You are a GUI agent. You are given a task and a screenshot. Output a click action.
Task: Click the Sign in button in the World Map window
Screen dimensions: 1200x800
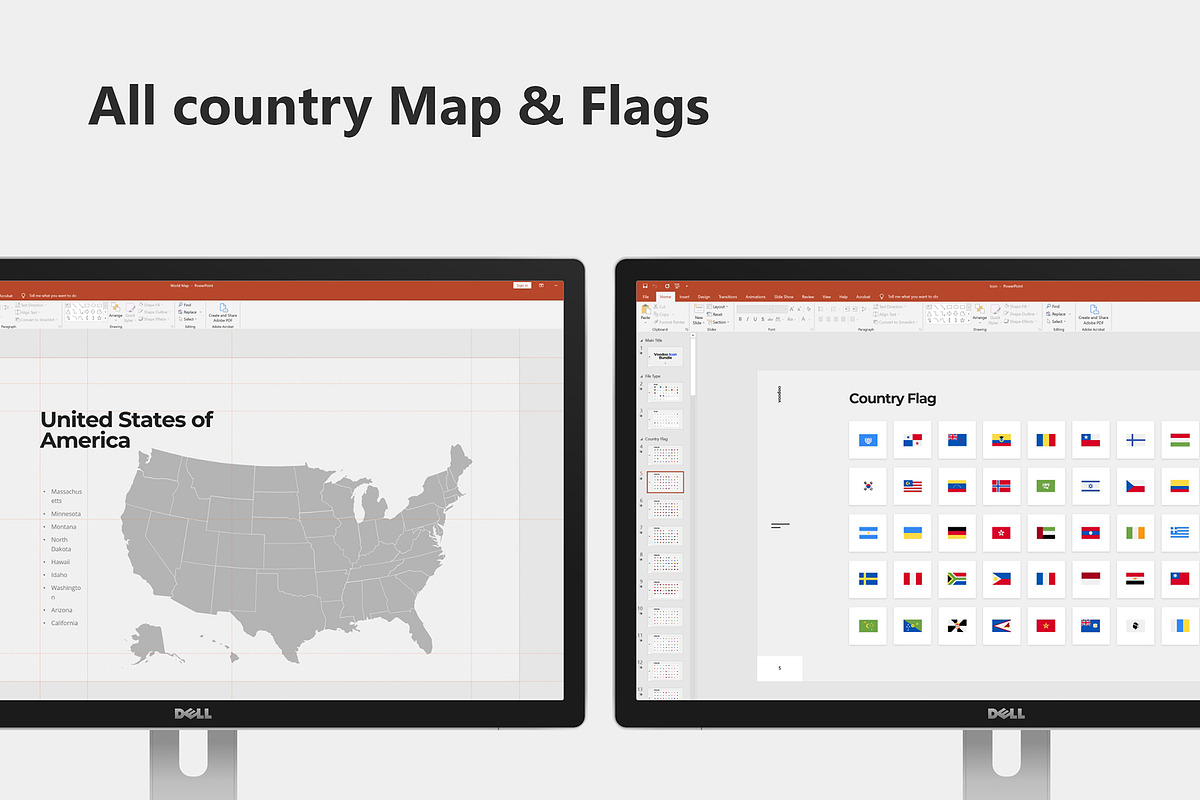tap(522, 285)
